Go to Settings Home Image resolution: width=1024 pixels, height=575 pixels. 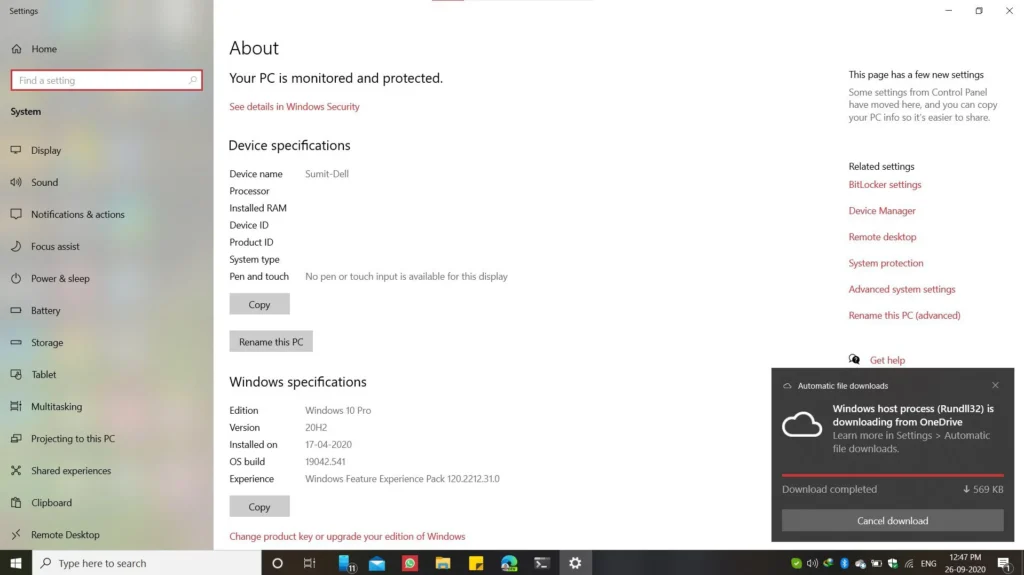pos(44,49)
